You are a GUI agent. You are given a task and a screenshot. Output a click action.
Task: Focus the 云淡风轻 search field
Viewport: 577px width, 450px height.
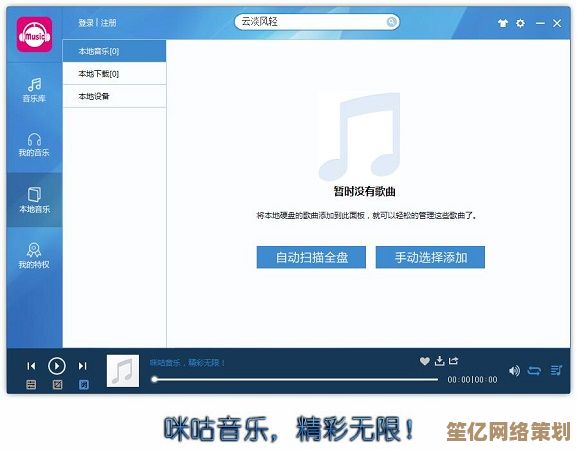click(317, 22)
